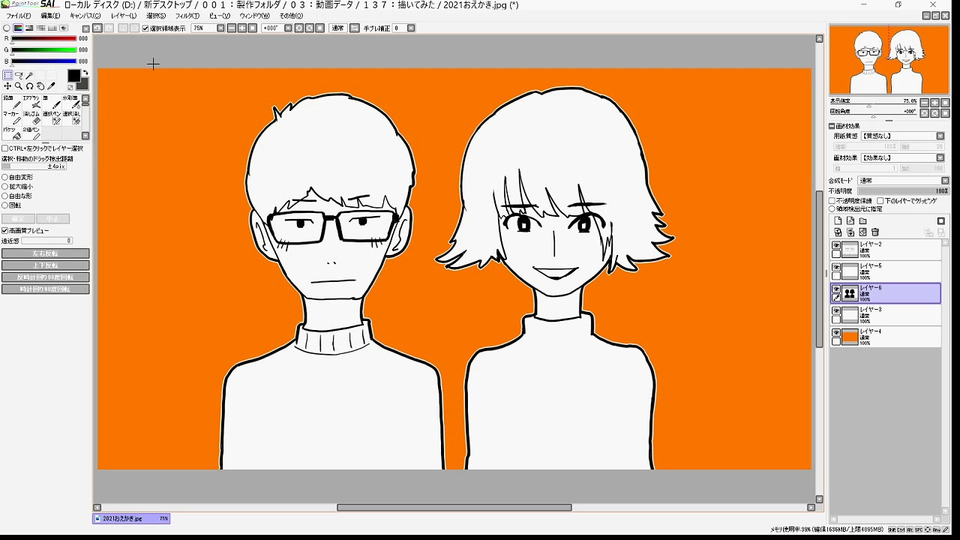
Task: Select the 自由変形 radio option
Action: pyautogui.click(x=5, y=177)
